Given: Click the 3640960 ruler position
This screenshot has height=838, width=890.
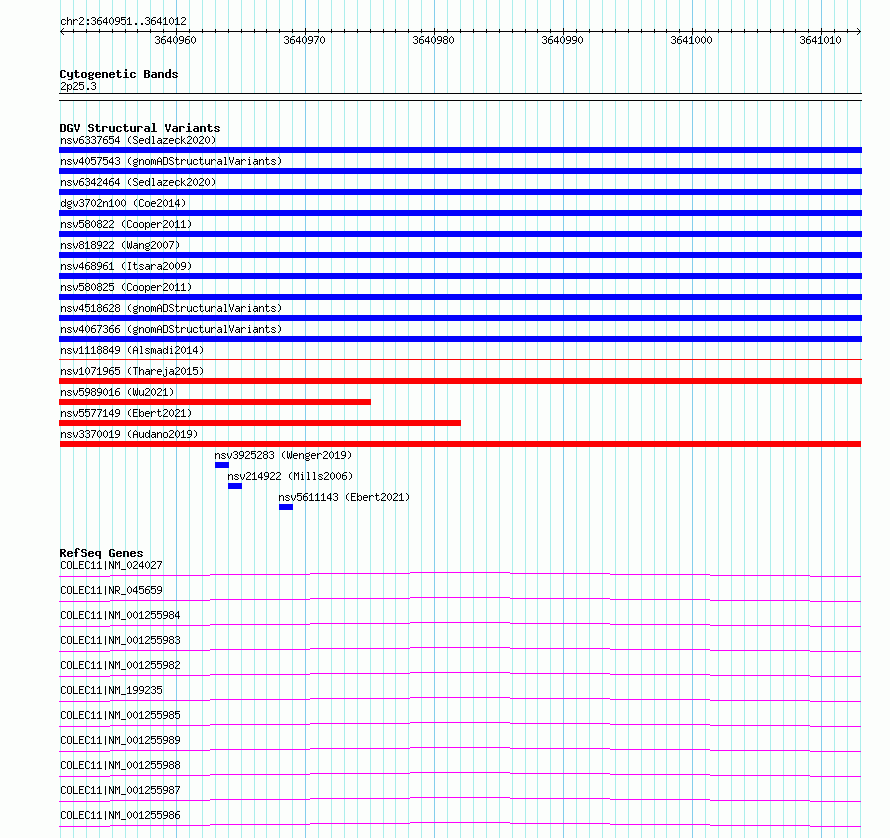Looking at the screenshot, I should pos(175,40).
